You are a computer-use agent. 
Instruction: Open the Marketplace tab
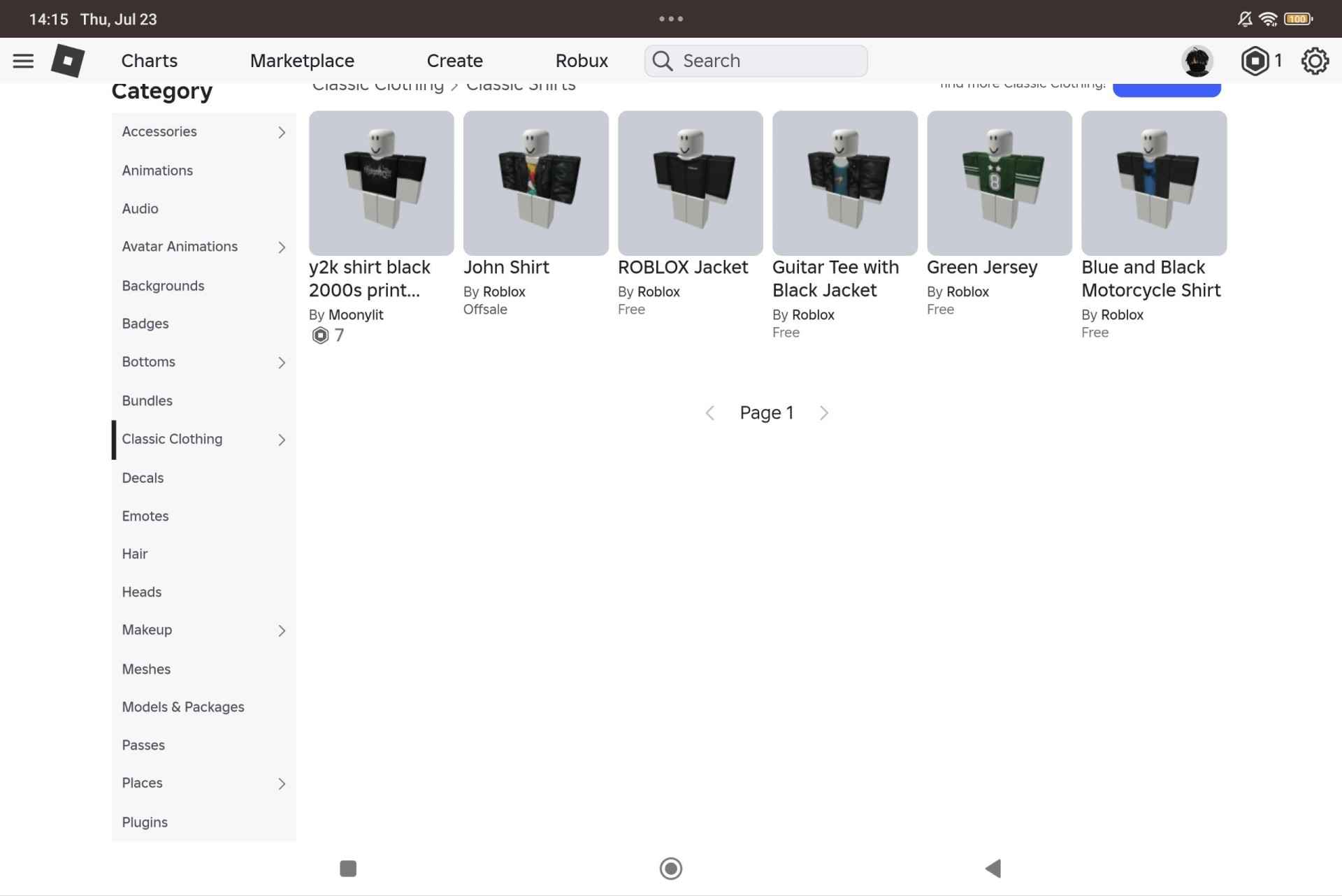pyautogui.click(x=302, y=61)
